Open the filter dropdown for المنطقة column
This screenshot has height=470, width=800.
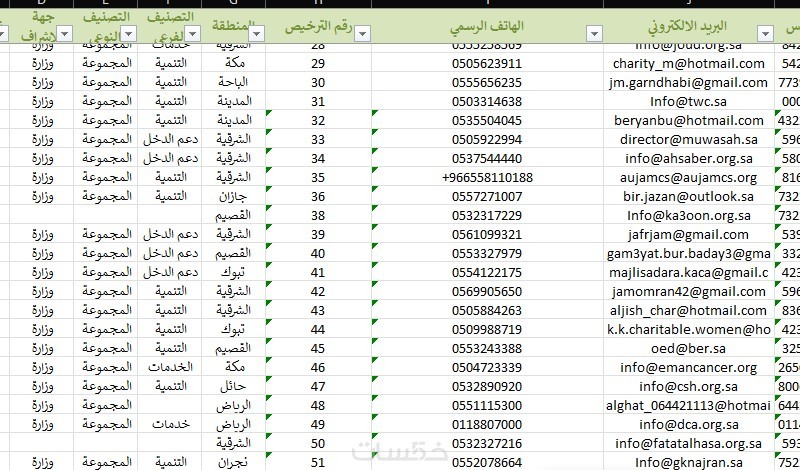(x=257, y=34)
